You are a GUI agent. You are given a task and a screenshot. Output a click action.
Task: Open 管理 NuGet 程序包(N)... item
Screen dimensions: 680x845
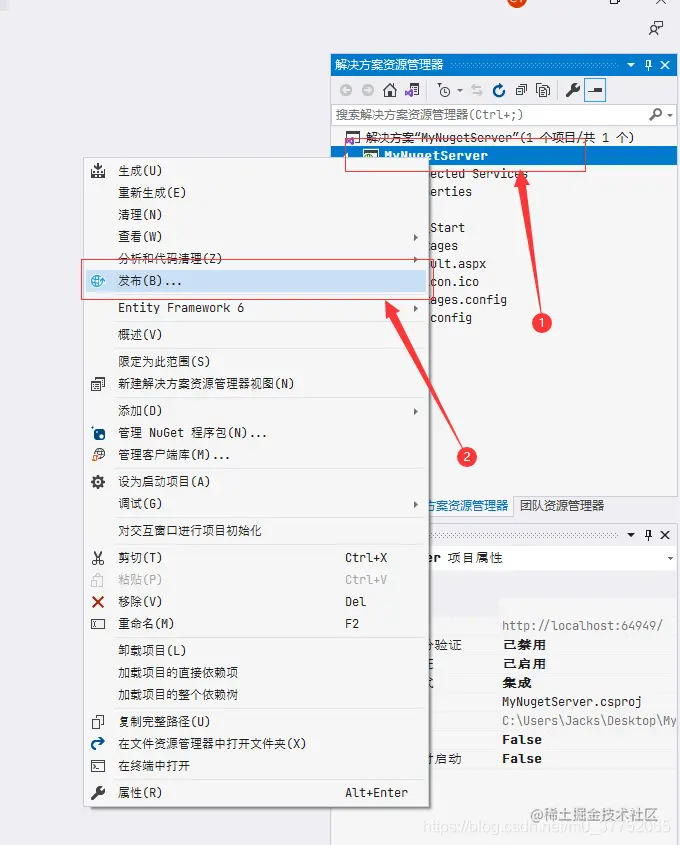tap(256, 433)
